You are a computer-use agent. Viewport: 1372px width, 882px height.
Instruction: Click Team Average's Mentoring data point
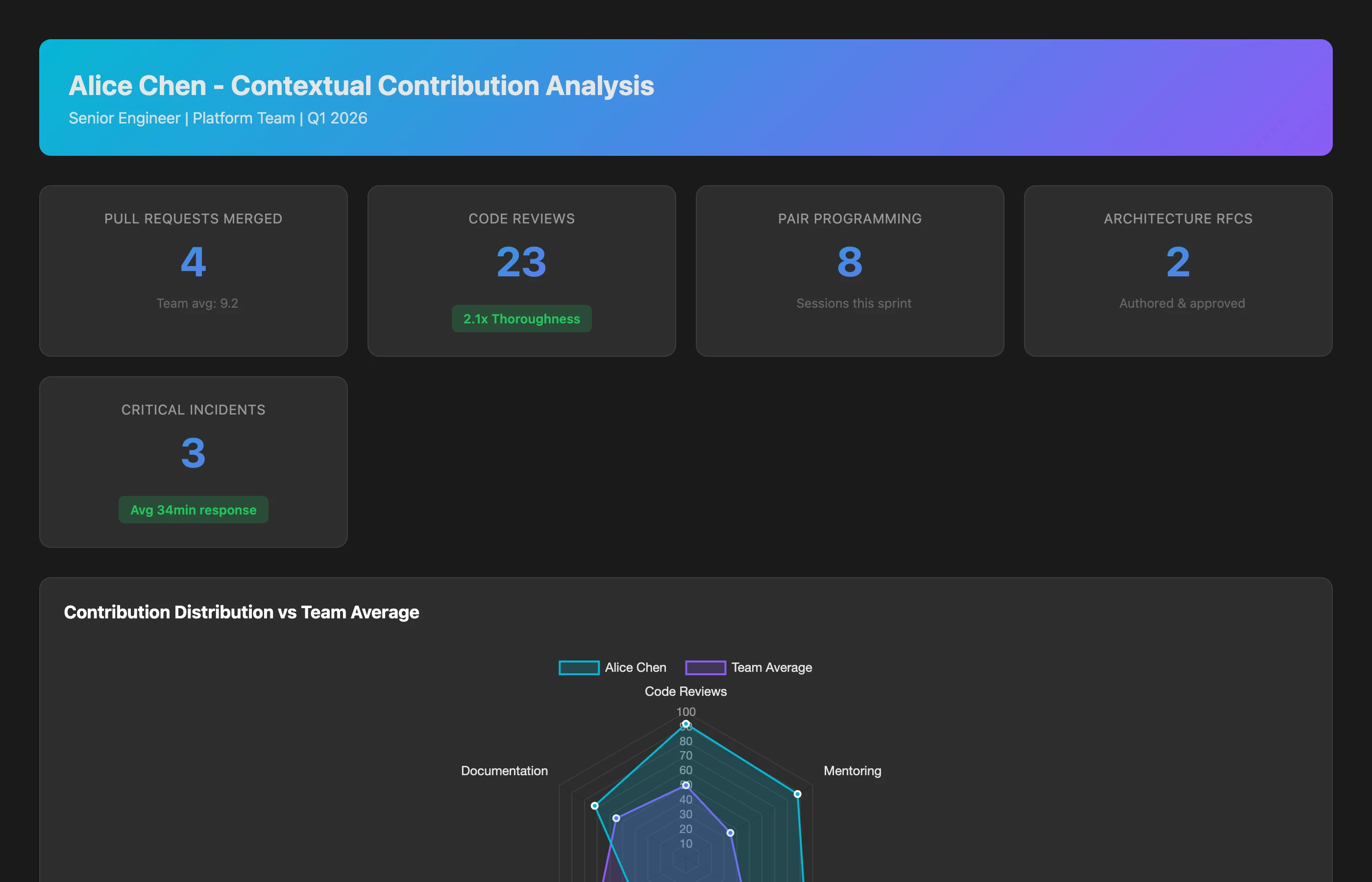point(730,833)
